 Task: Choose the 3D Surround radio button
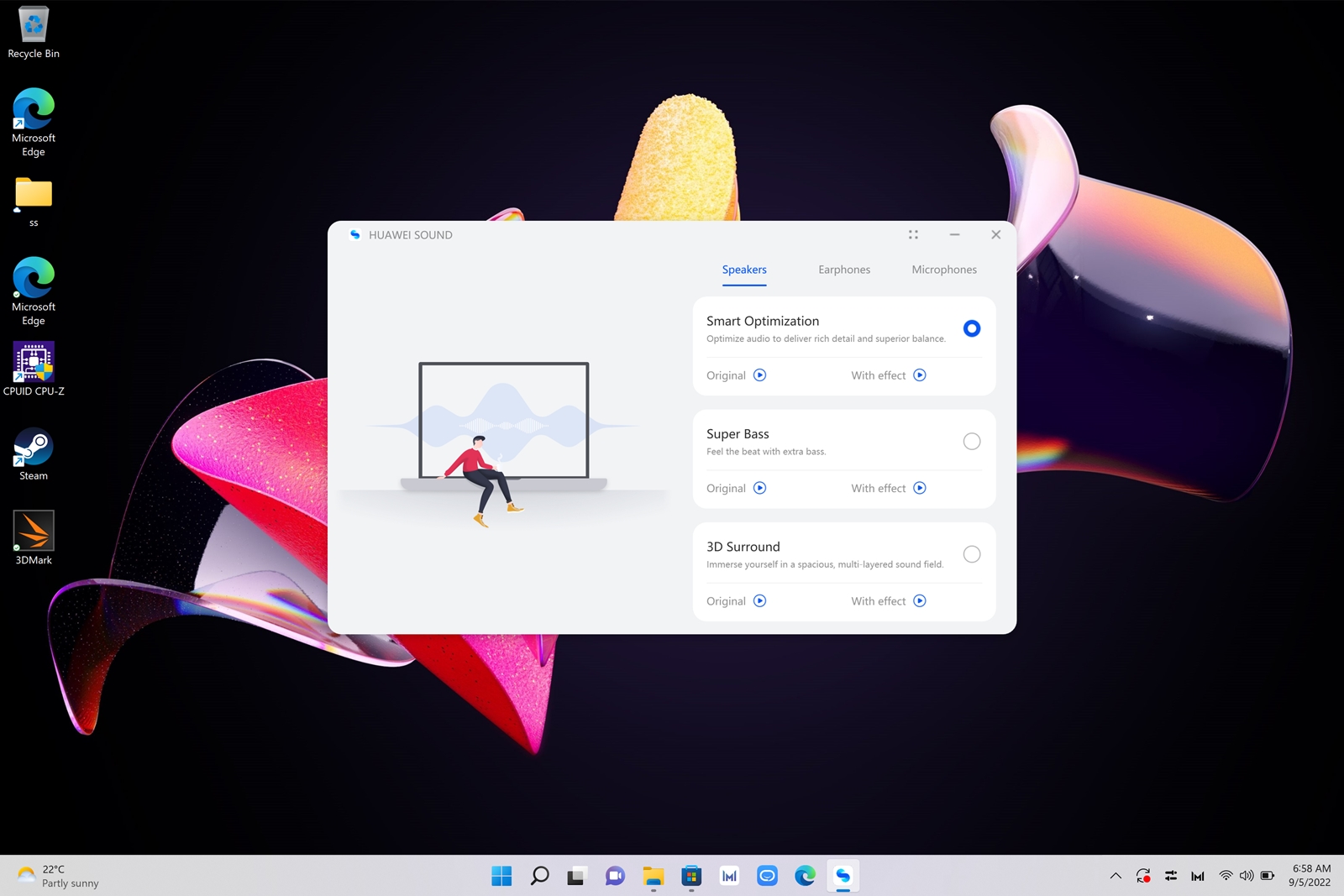[972, 554]
